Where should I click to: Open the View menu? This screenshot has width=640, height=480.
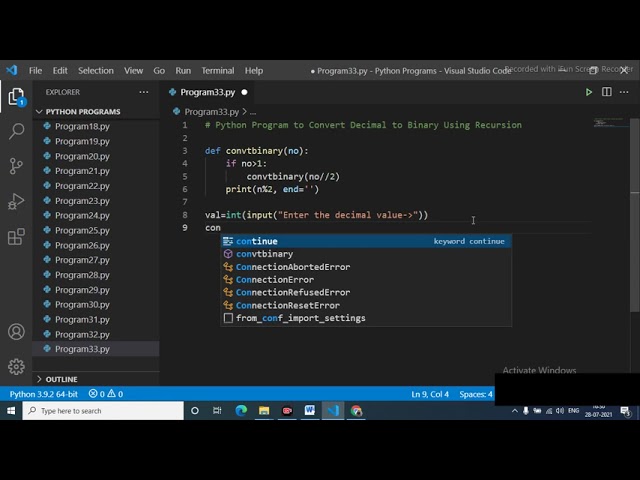coord(133,71)
